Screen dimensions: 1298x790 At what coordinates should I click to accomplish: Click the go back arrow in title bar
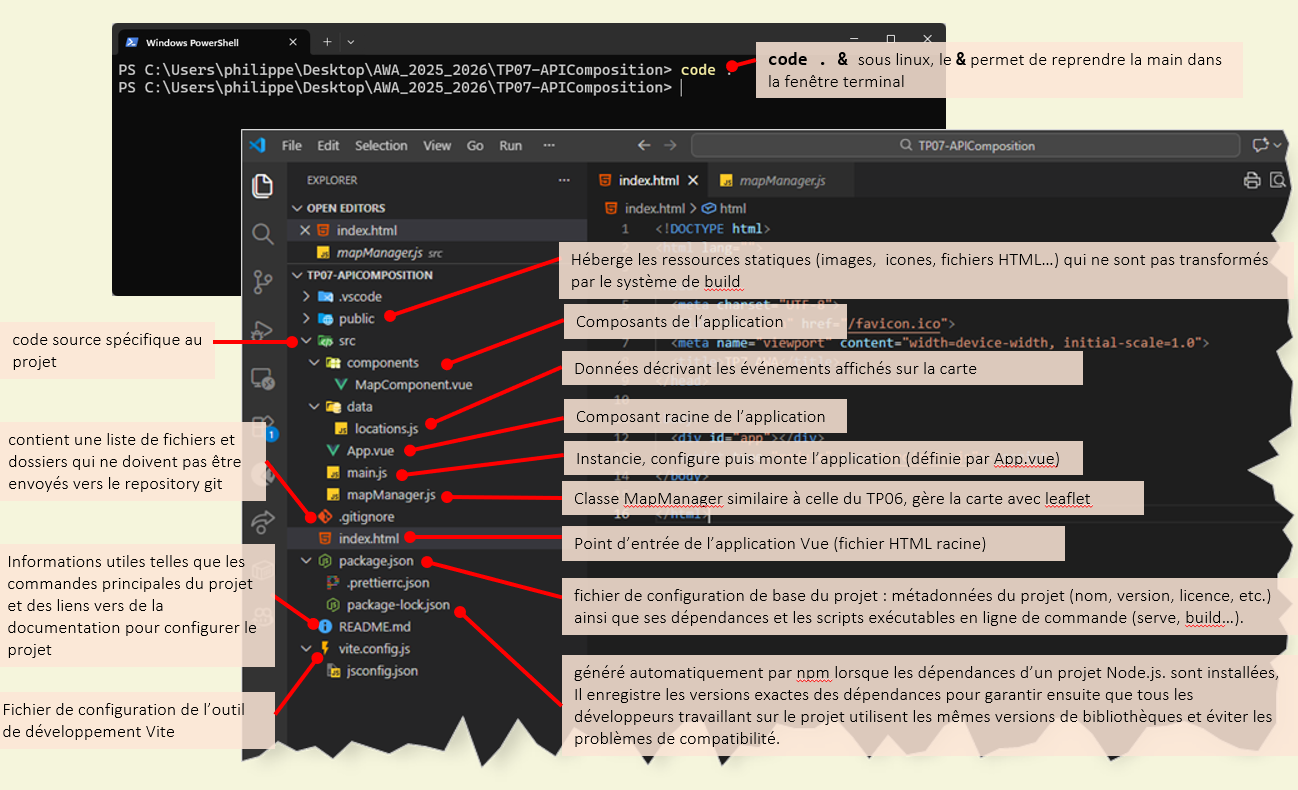point(644,145)
